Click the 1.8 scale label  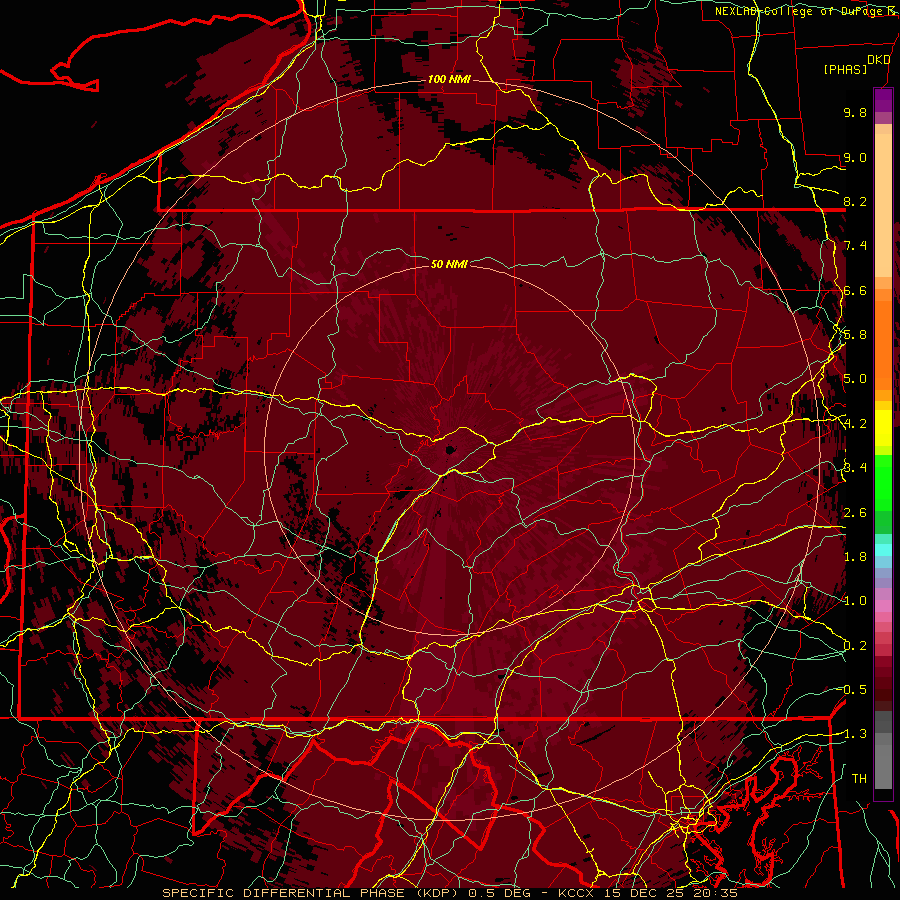pos(855,557)
